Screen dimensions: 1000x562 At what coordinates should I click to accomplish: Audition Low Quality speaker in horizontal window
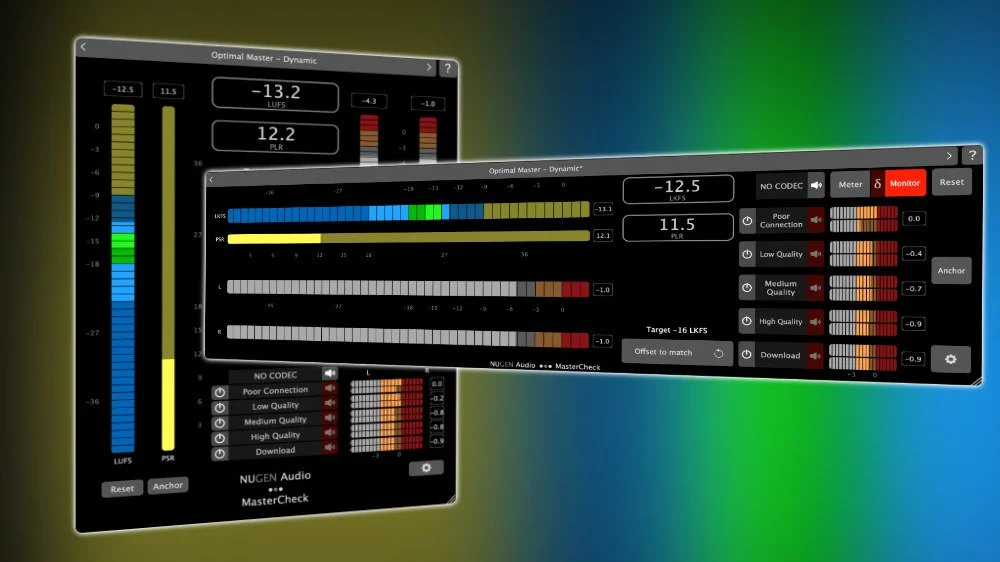pyautogui.click(x=816, y=254)
